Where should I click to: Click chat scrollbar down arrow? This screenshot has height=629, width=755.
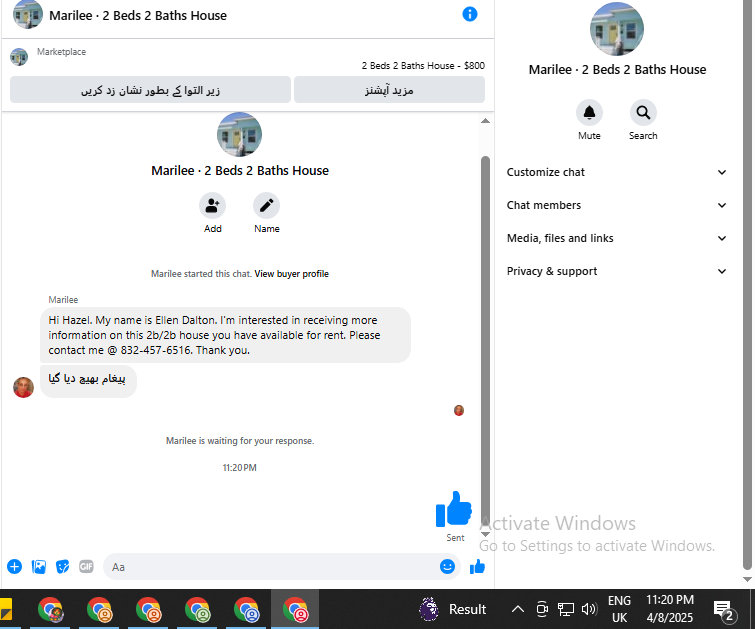485,534
